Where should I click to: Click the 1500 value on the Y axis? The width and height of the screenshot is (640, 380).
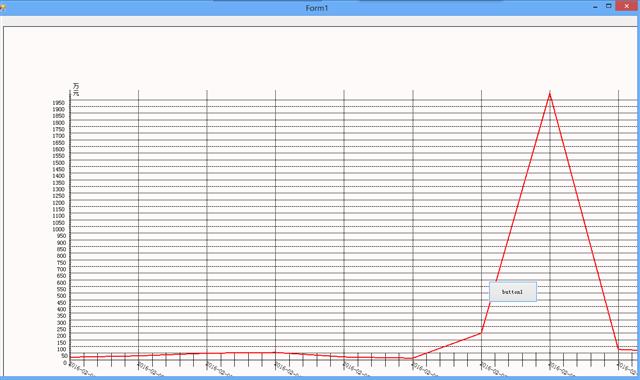59,163
